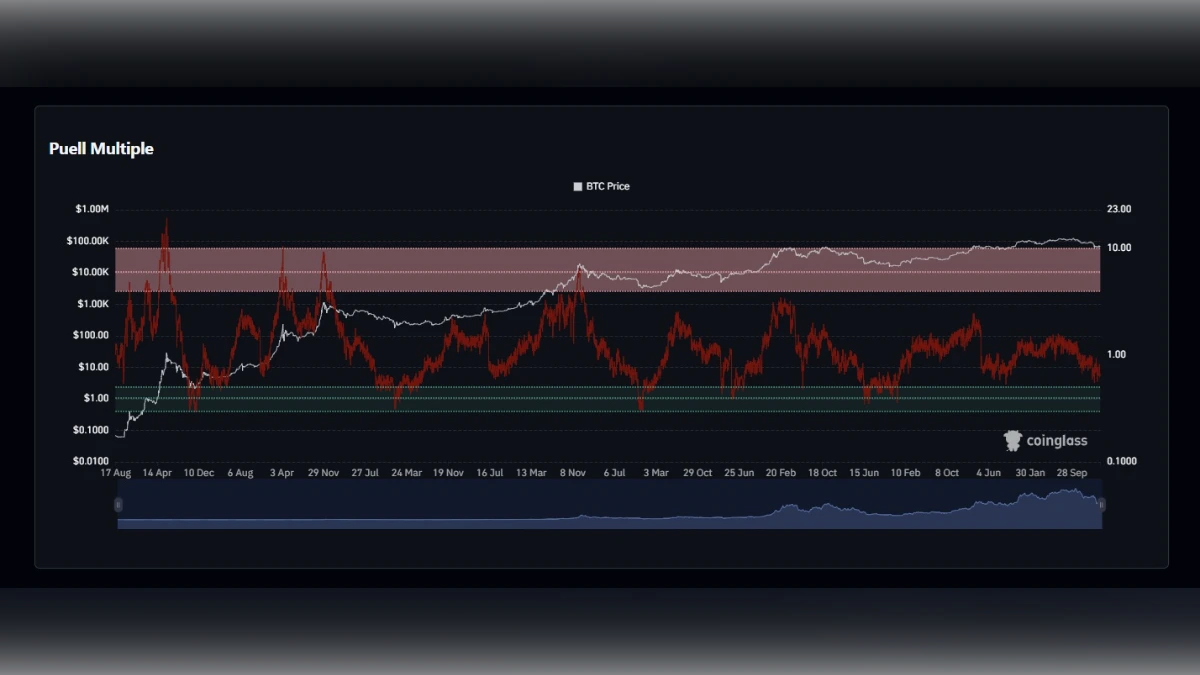The height and width of the screenshot is (675, 1200).
Task: Click the $100.00K left axis label
Action: (x=87, y=241)
